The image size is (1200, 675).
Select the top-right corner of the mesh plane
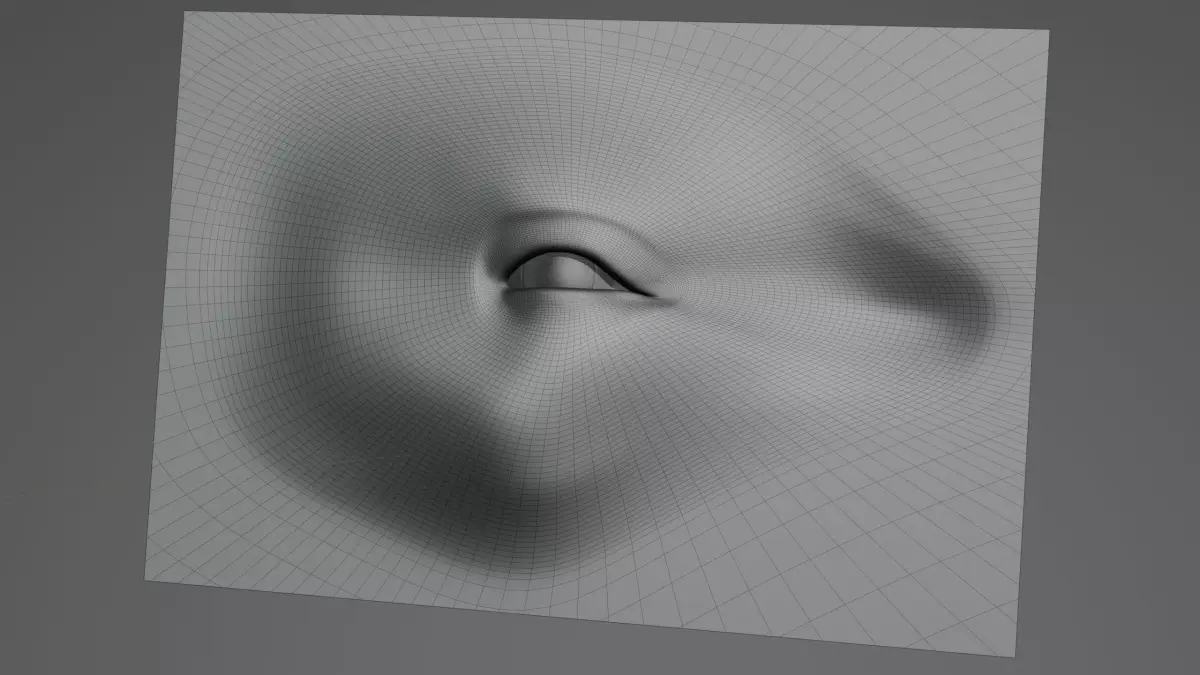pyautogui.click(x=1047, y=32)
